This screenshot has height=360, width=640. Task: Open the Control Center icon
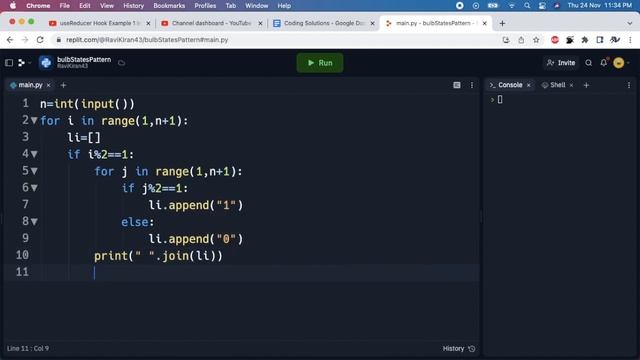click(542, 5)
